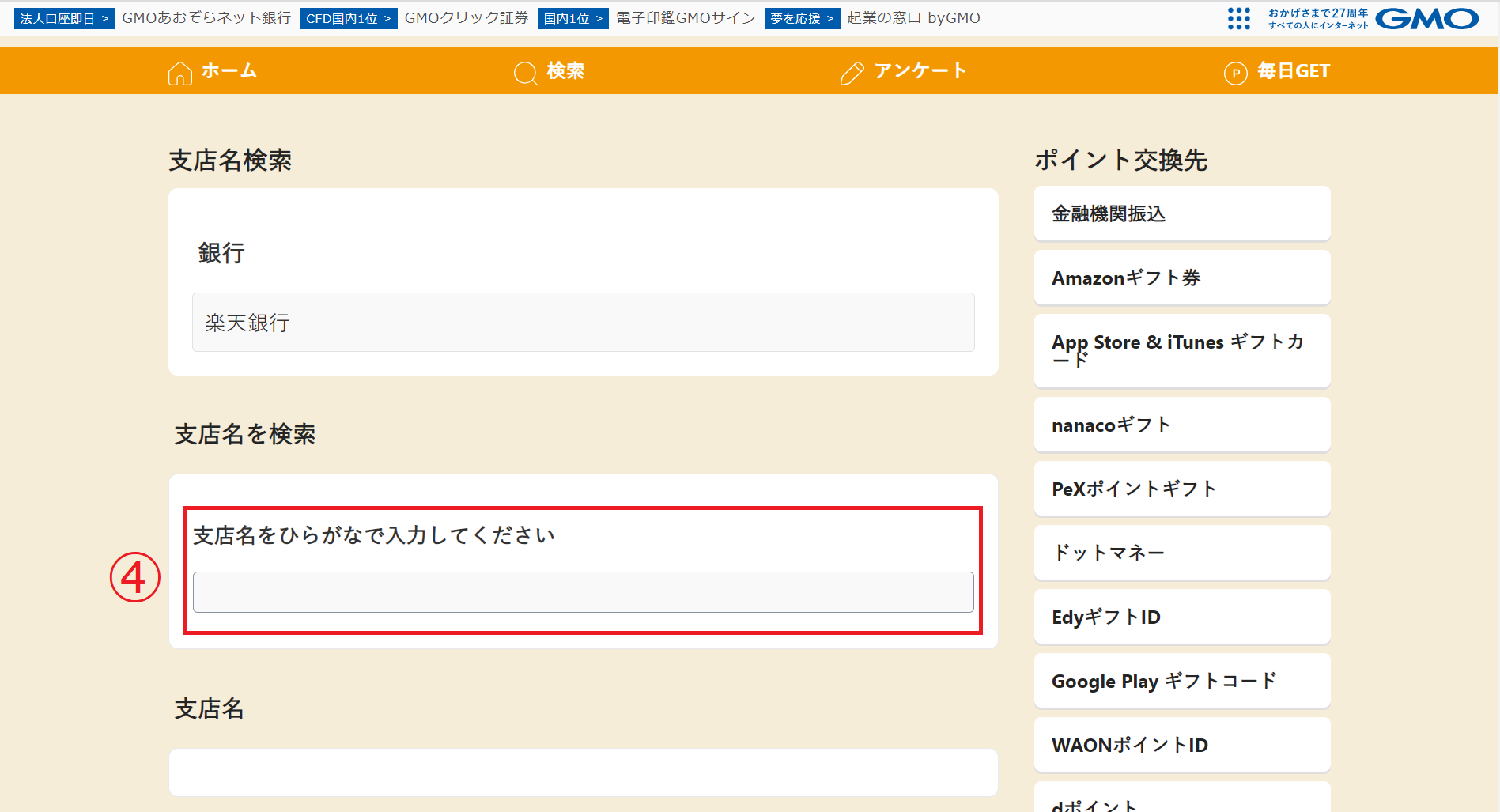Select WAONポイントID exchange option
The height and width of the screenshot is (812, 1500).
click(1182, 745)
